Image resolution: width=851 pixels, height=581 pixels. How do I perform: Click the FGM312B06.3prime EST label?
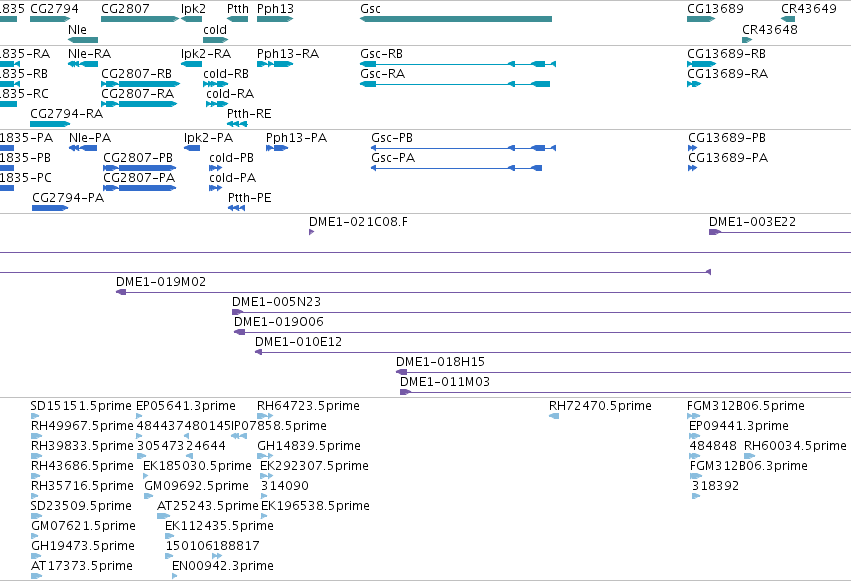(x=749, y=467)
